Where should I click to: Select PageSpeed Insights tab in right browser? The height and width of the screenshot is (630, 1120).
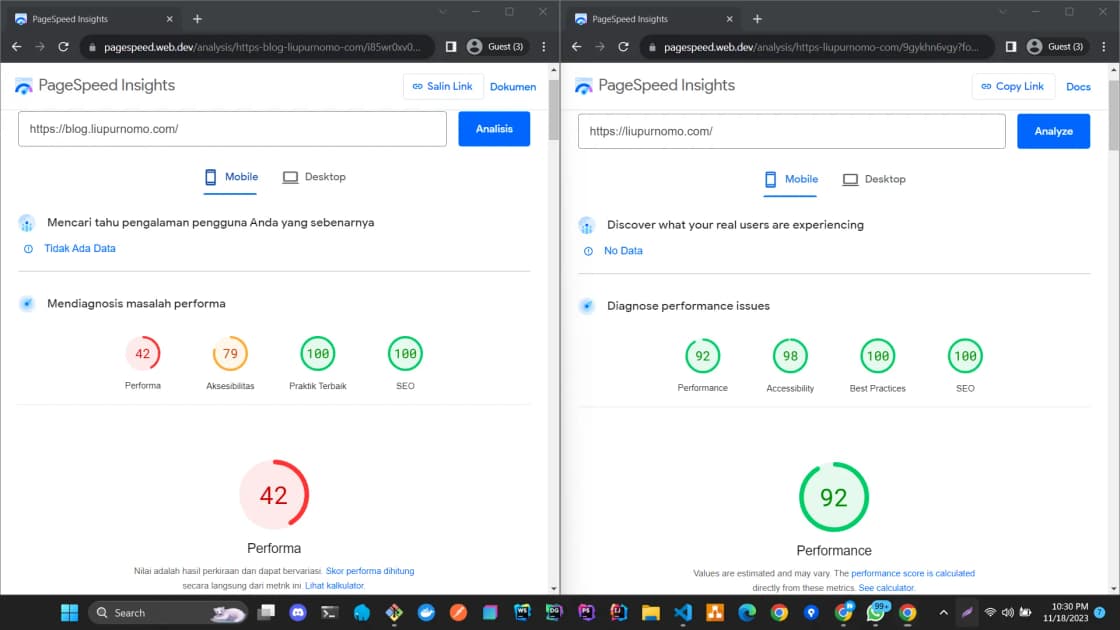[x=653, y=19]
